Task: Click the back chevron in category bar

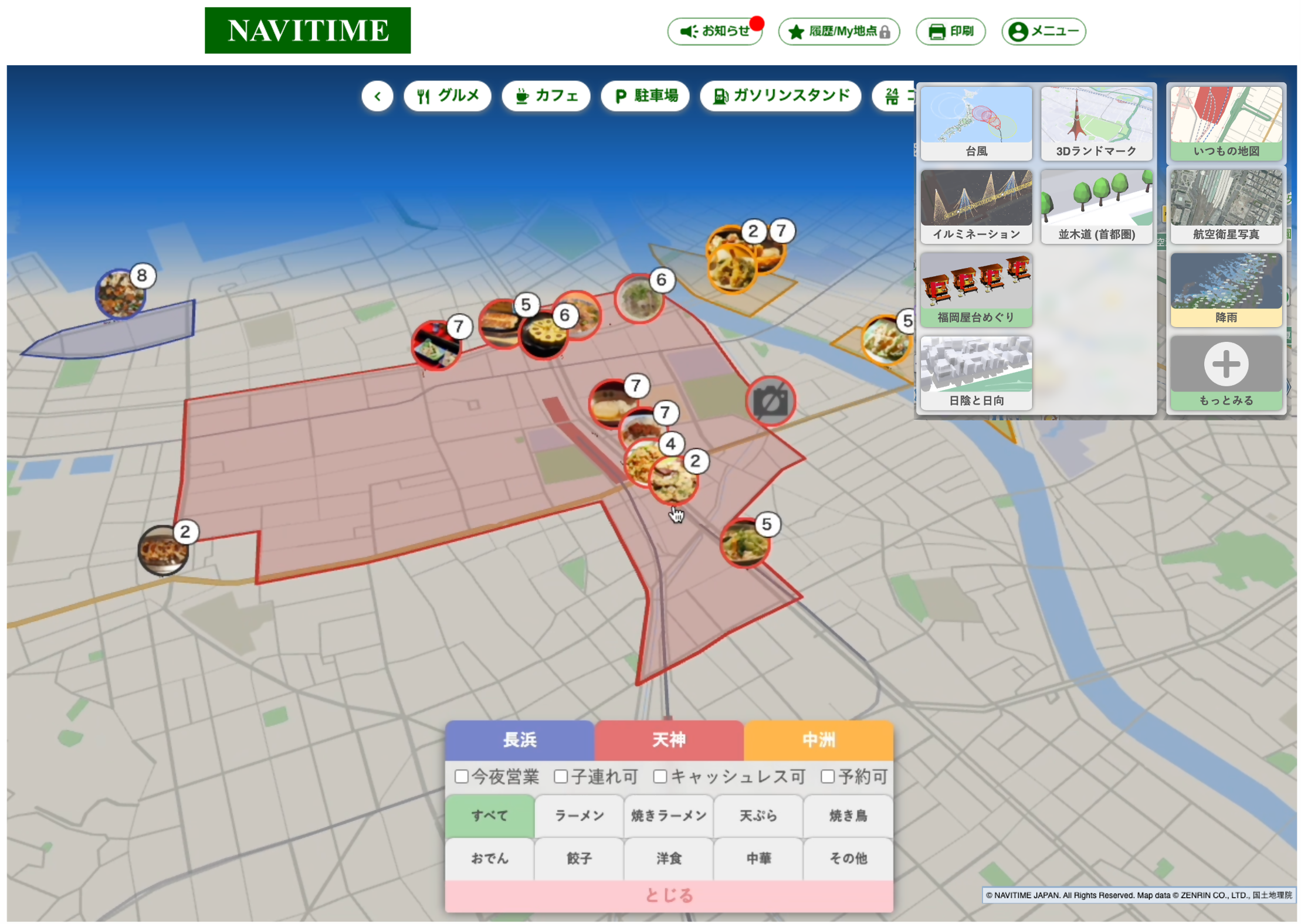Action: (378, 96)
